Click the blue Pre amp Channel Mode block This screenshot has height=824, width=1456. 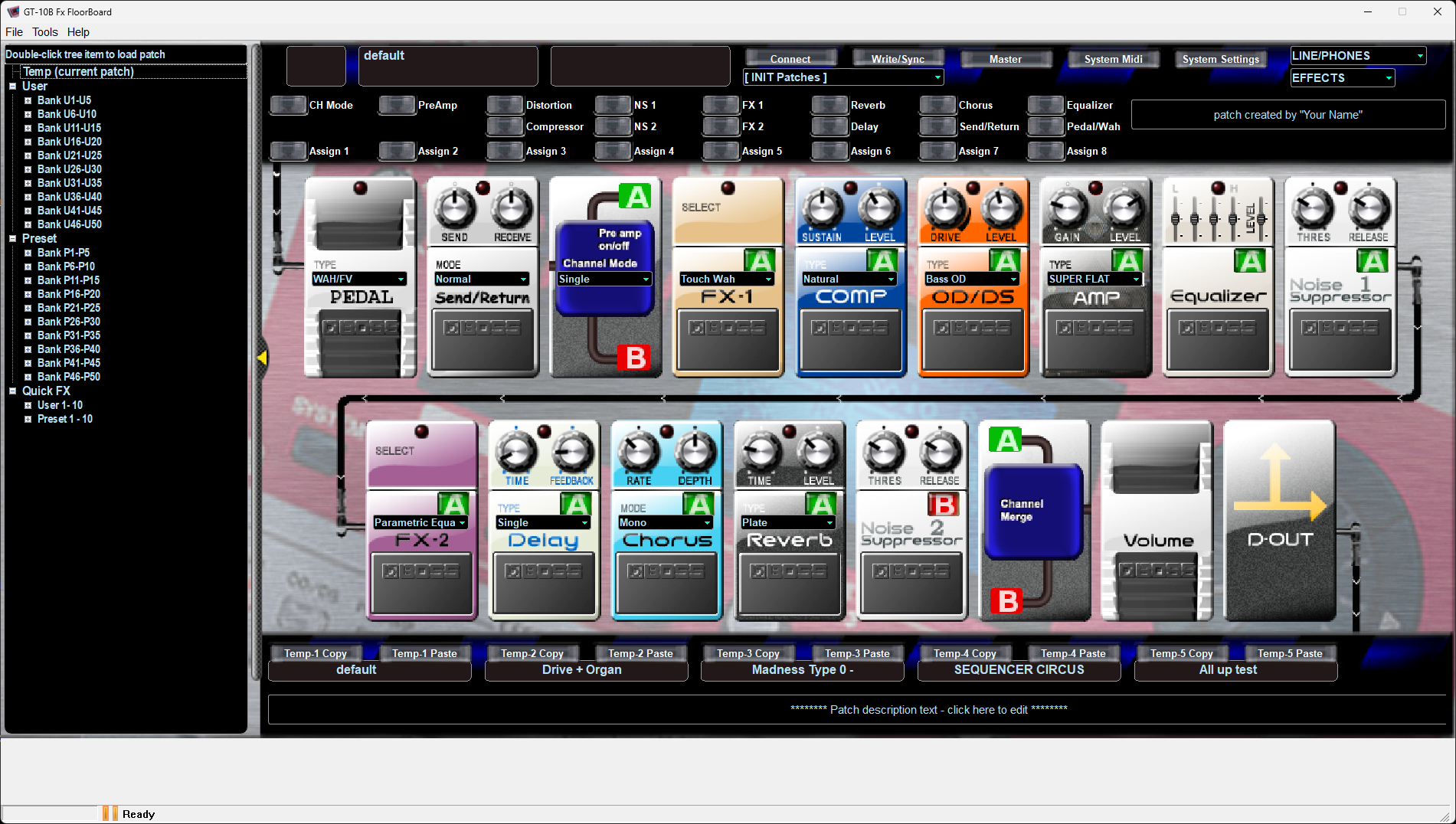click(x=604, y=268)
